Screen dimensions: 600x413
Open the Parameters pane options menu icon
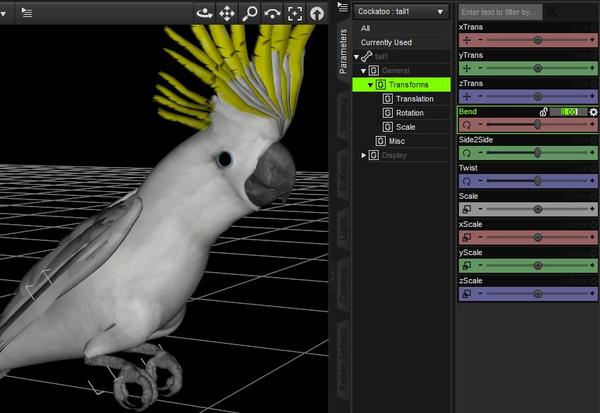(x=342, y=7)
